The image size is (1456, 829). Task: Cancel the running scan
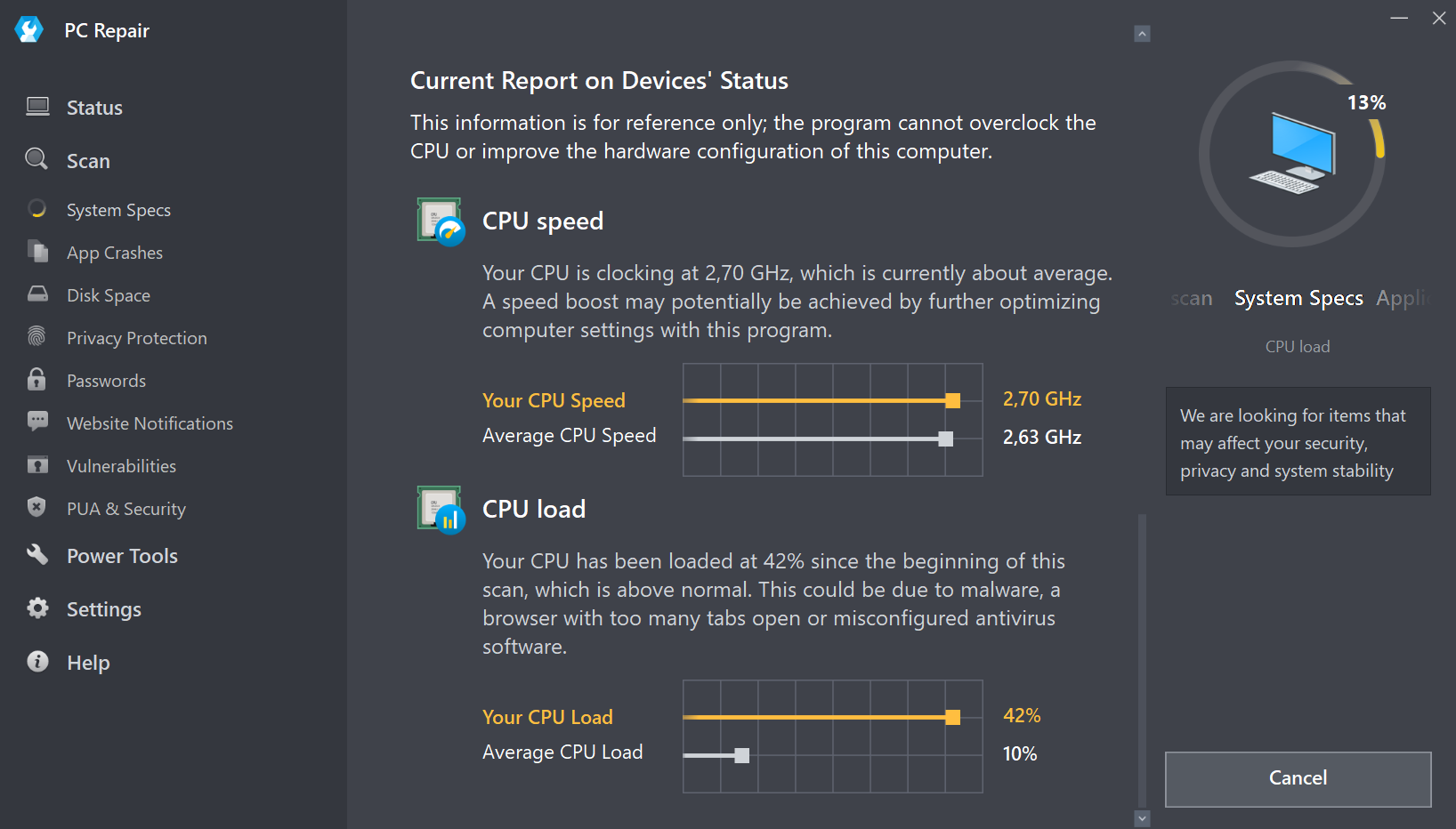[x=1298, y=778]
